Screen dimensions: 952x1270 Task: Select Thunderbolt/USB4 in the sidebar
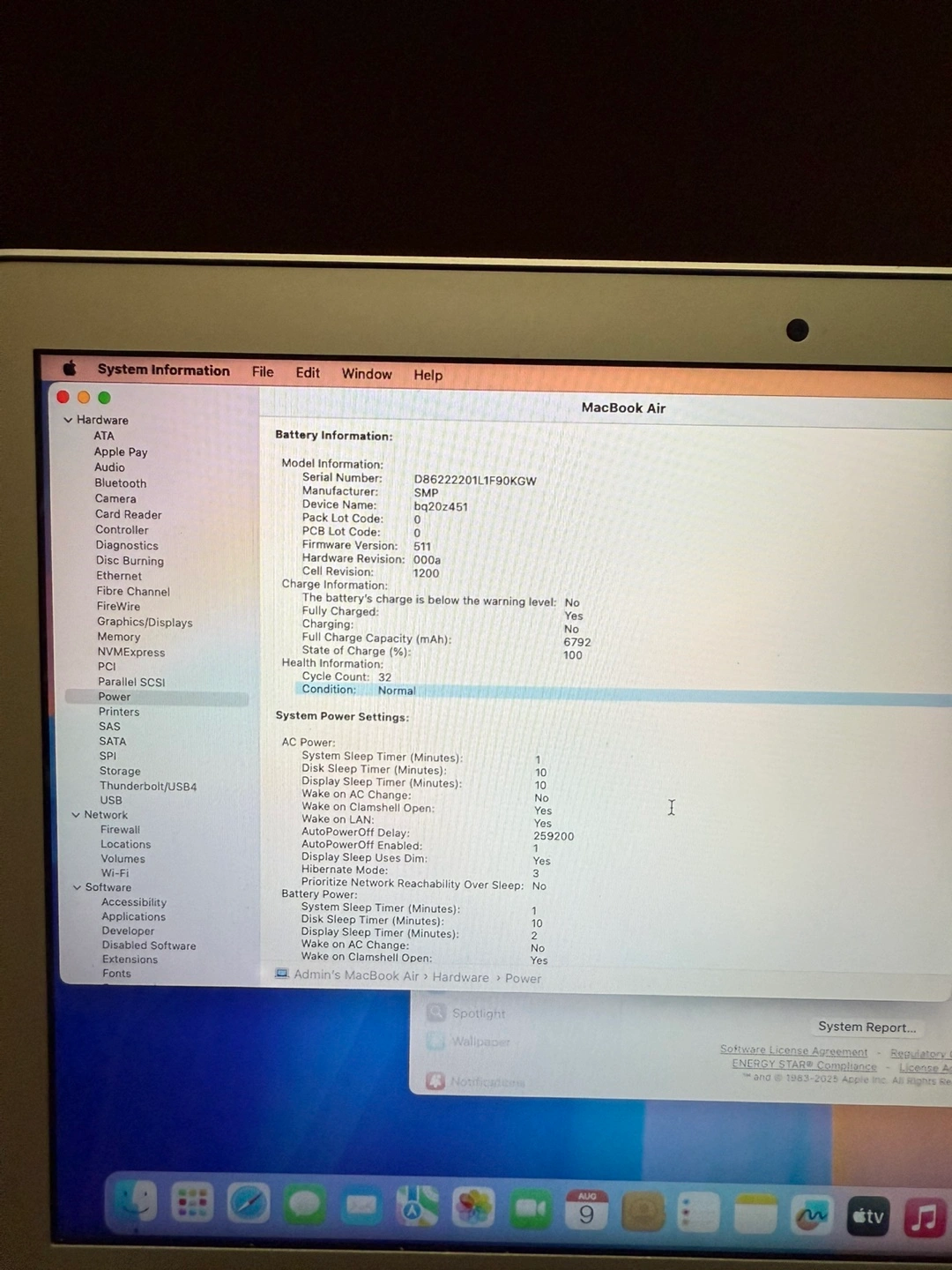148,787
